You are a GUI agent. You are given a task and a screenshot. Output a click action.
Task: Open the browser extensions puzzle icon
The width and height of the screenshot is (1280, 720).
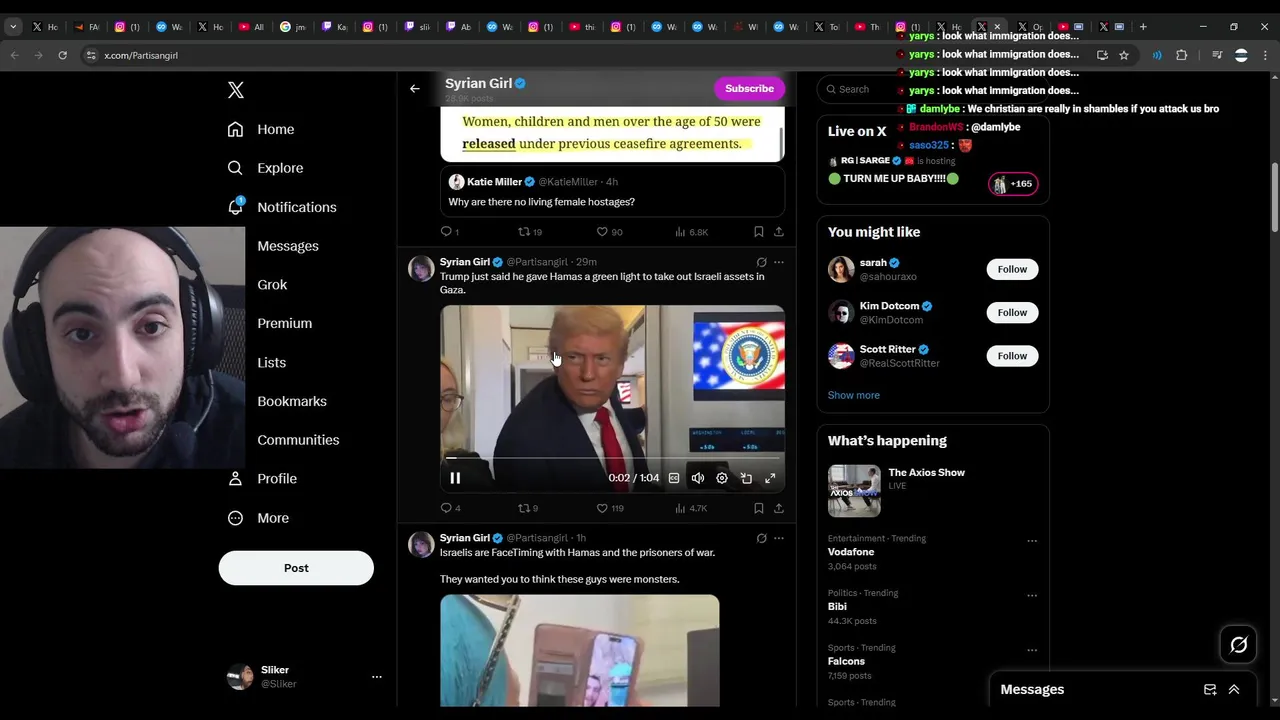coord(1181,55)
